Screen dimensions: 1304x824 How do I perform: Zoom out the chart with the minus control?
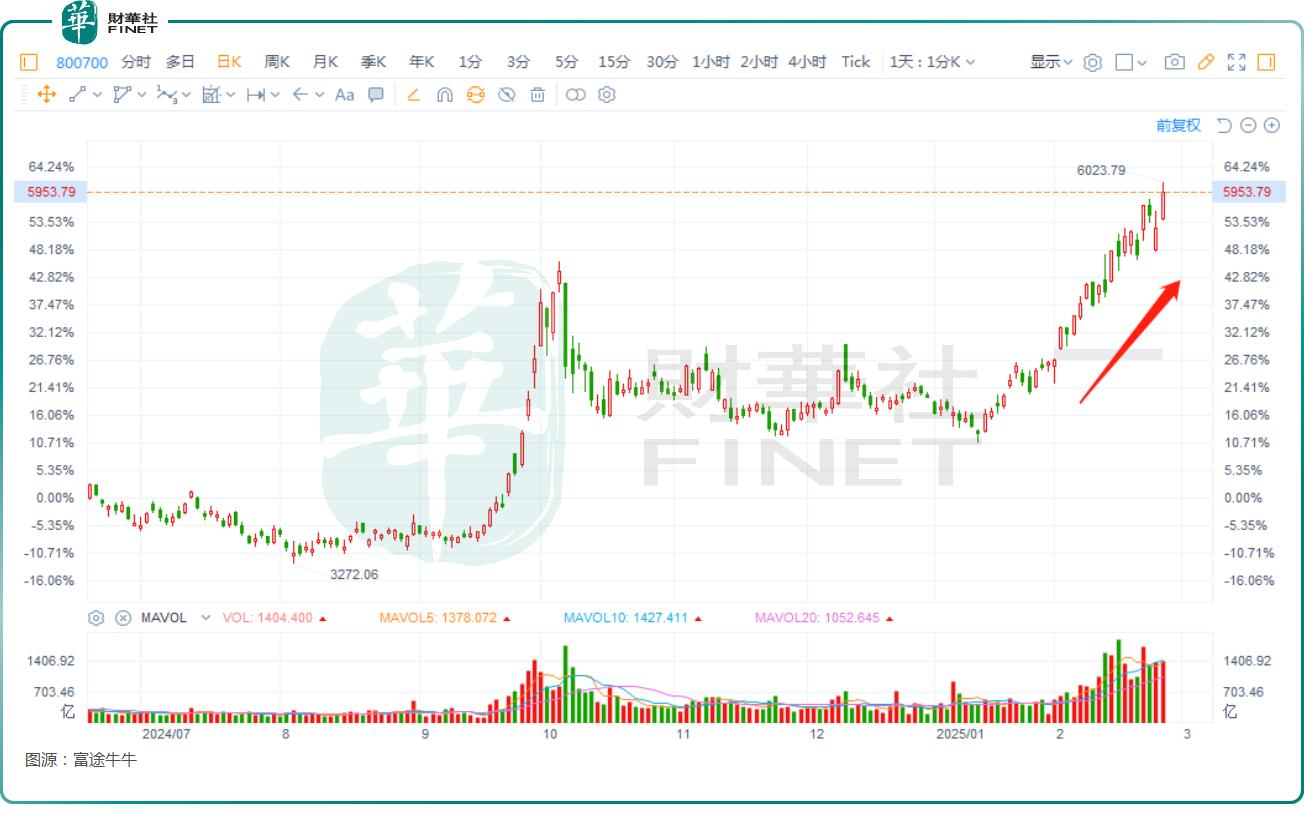(1247, 125)
